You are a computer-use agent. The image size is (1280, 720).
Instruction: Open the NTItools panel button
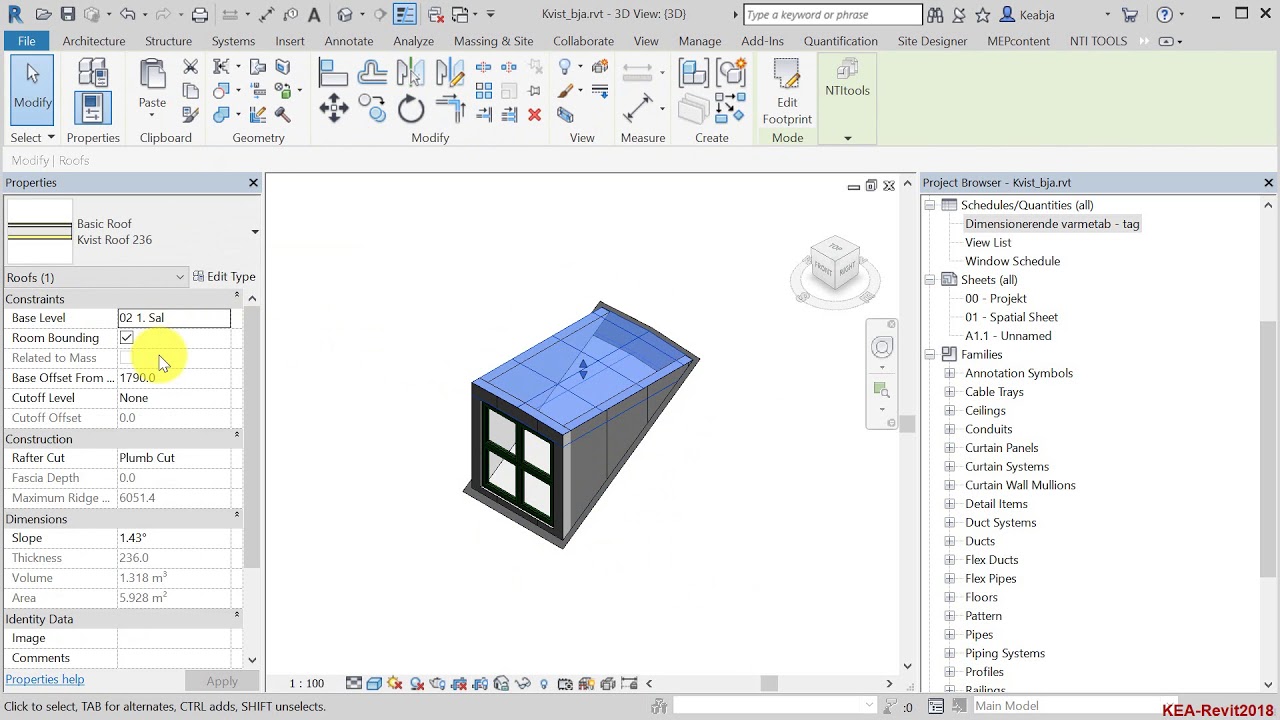(x=847, y=78)
